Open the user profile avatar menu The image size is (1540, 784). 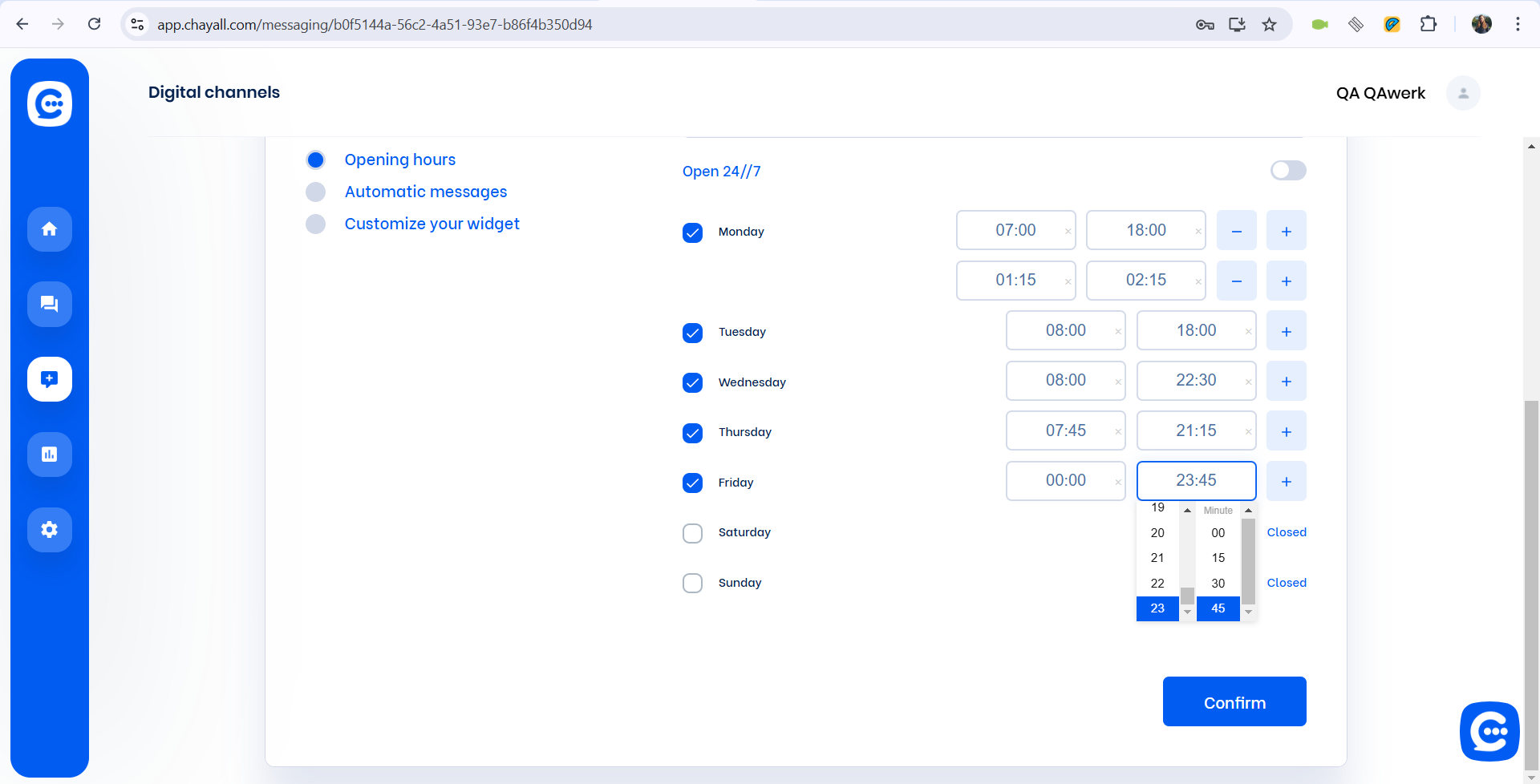pos(1463,93)
